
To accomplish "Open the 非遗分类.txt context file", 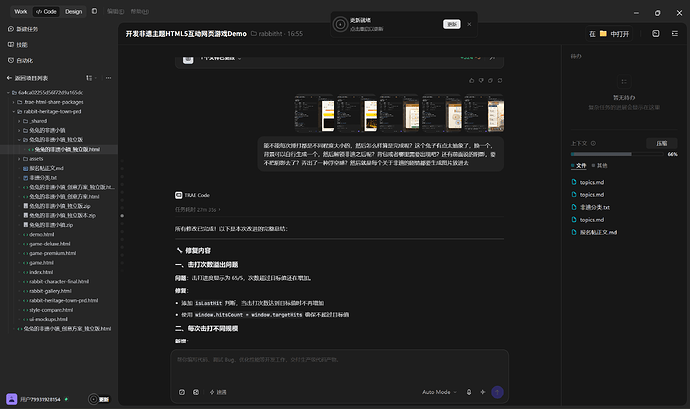I will (x=594, y=207).
